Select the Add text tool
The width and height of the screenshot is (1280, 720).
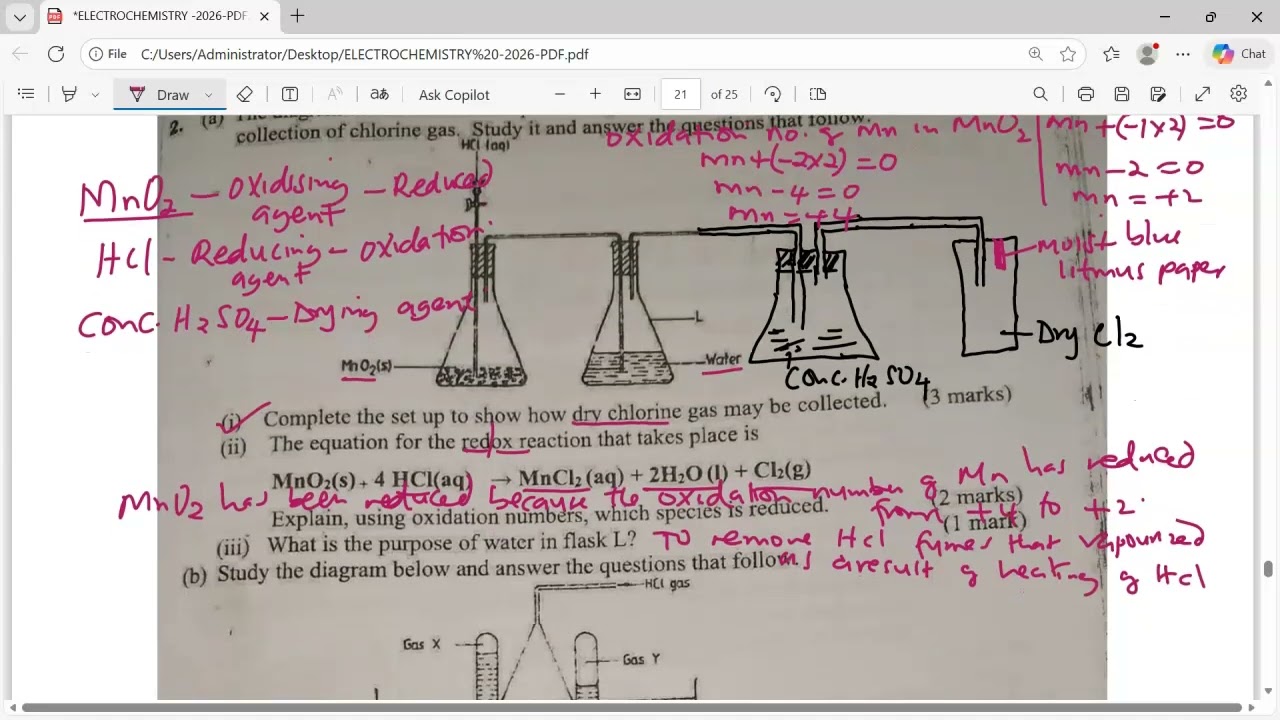coord(290,94)
